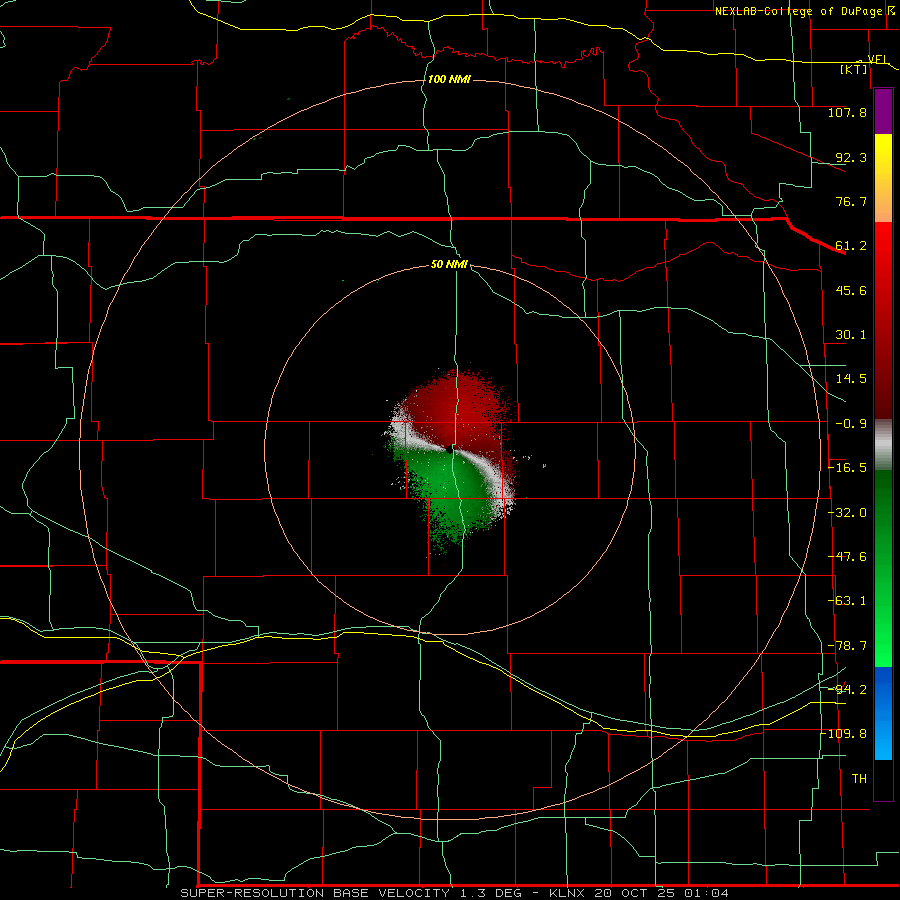Click the TH label on the color scale
900x900 pixels.
859,779
